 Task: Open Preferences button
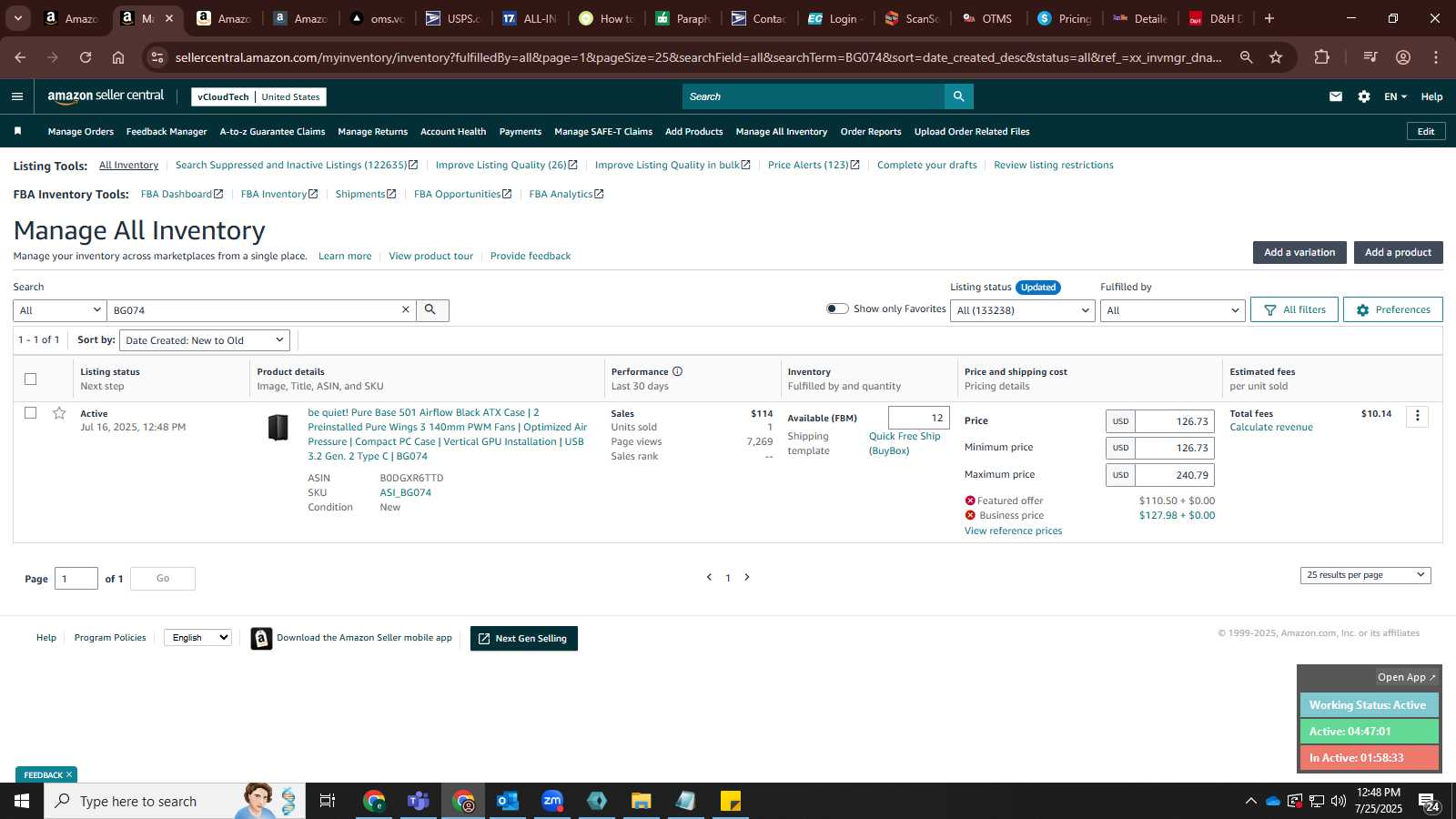coord(1393,309)
